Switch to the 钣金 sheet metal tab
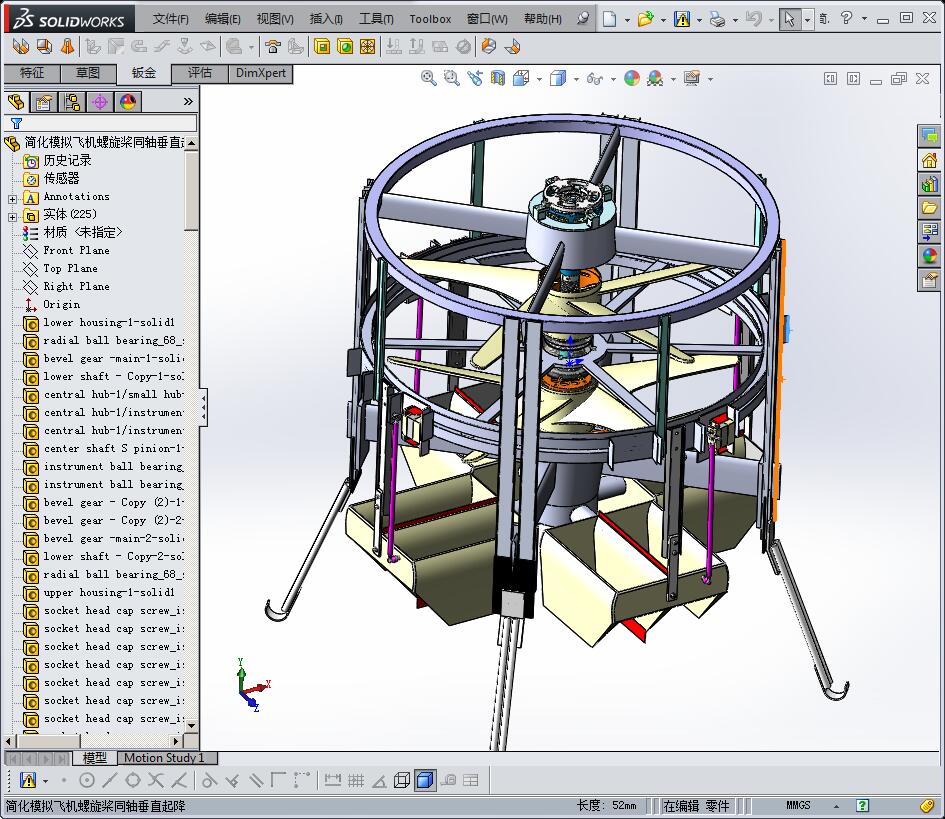 click(144, 73)
